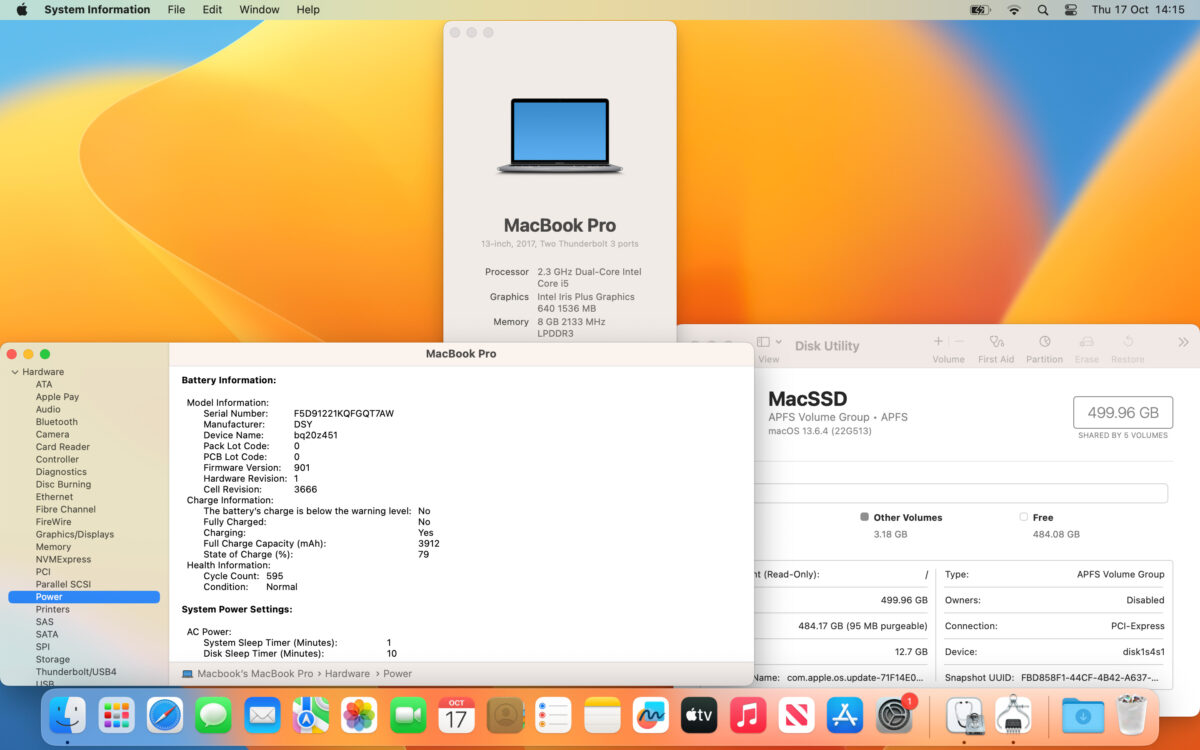
Task: Open the Wi-Fi menu bar icon
Action: tap(1014, 9)
